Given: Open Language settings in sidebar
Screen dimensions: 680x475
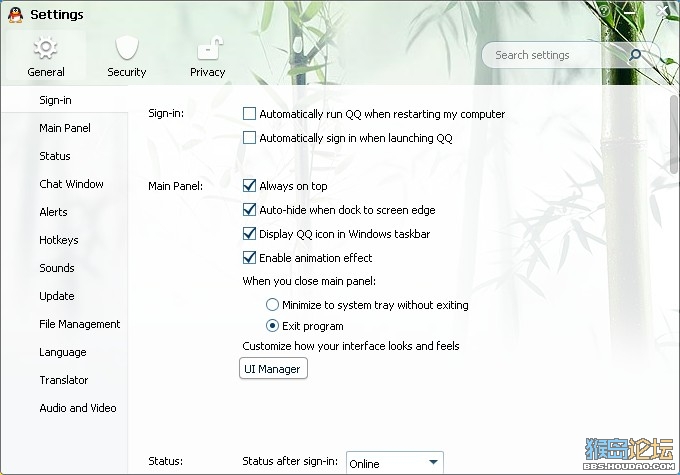Looking at the screenshot, I should 64,352.
